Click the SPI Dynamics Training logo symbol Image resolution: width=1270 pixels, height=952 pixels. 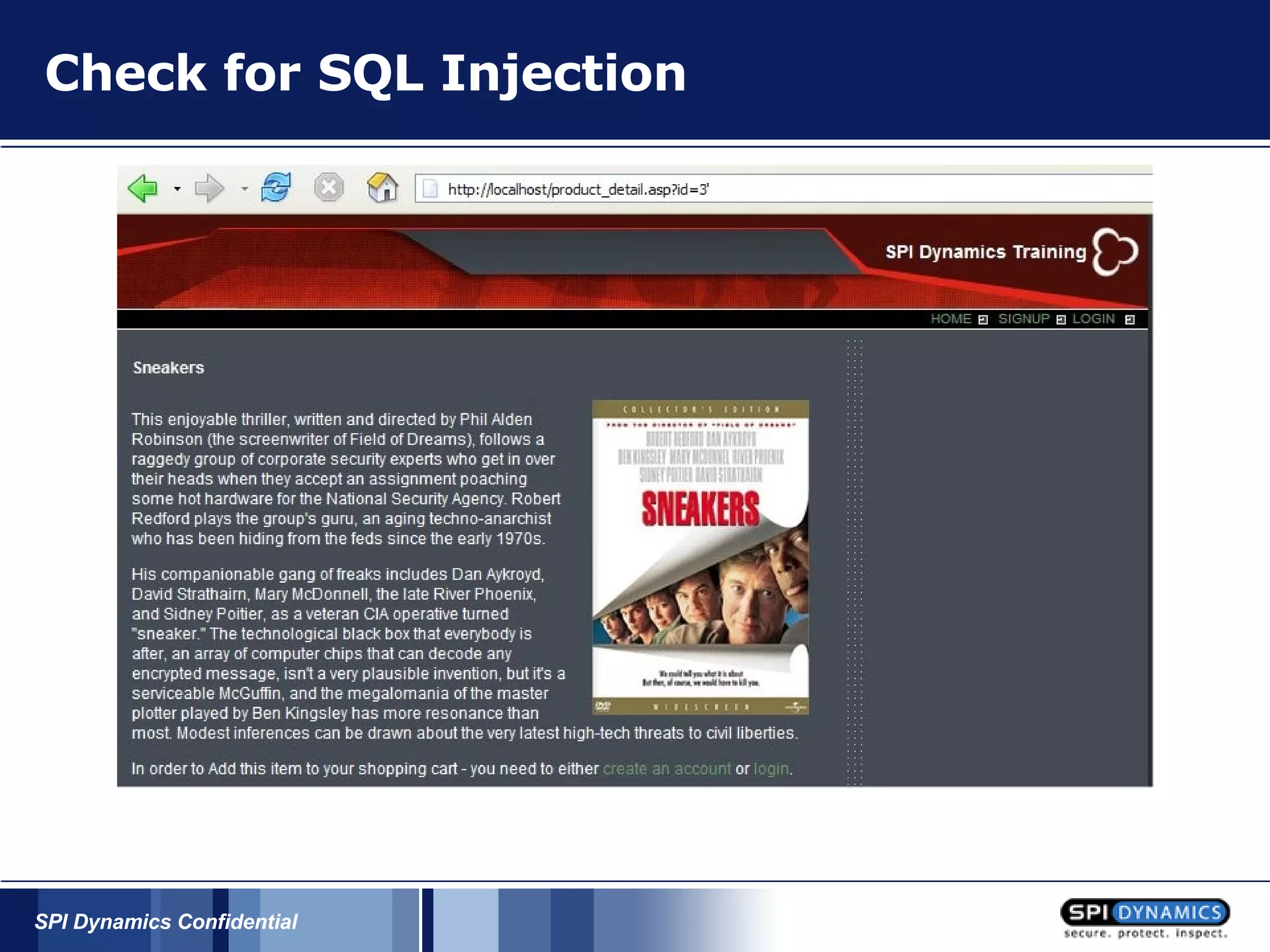[x=1115, y=252]
